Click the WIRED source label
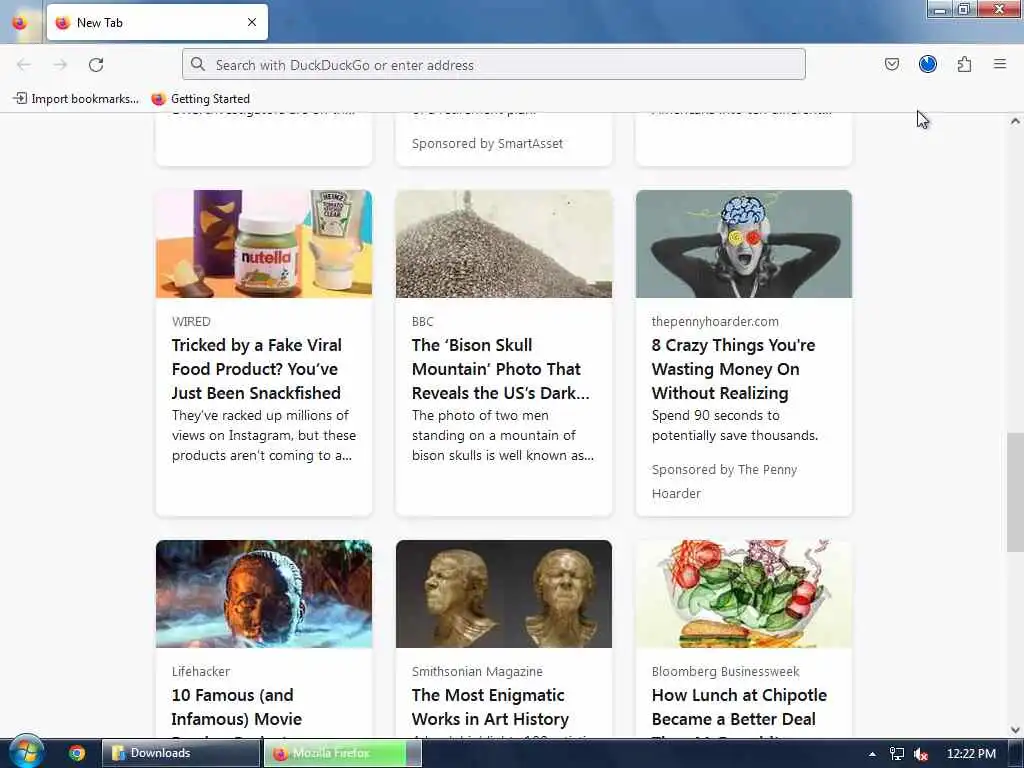 [x=191, y=321]
